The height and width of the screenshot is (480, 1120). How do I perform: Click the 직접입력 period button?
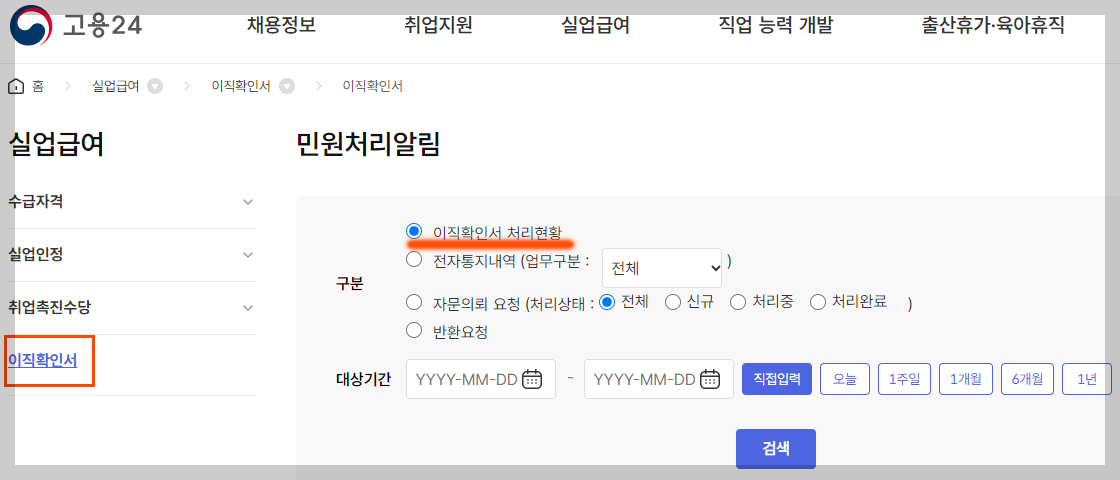[777, 379]
